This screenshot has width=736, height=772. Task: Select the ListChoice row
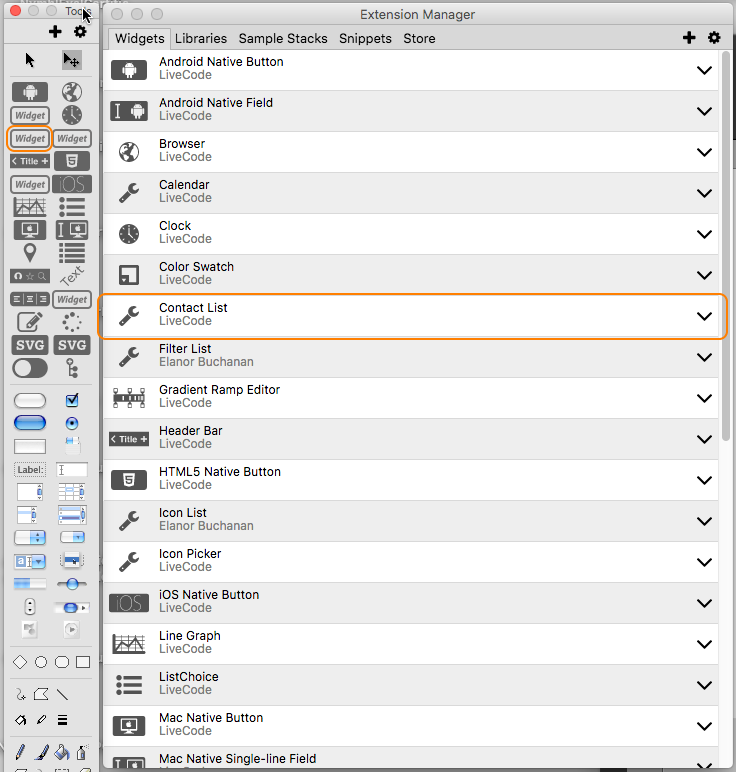(411, 685)
